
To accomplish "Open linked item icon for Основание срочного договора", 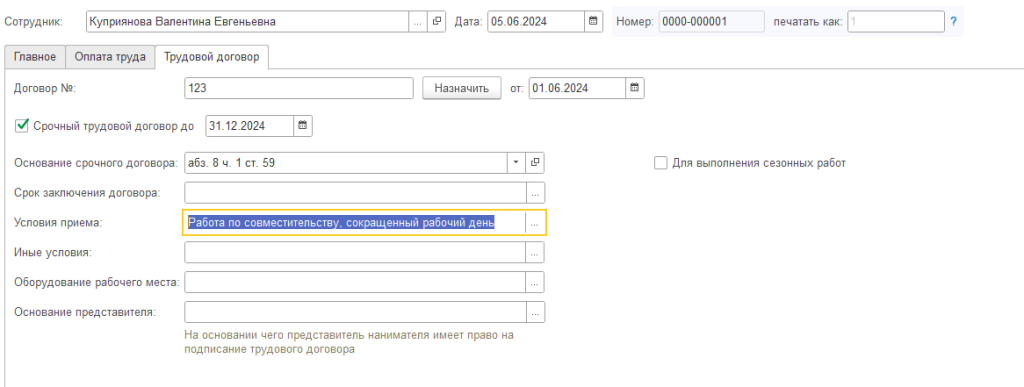I will coord(534,163).
